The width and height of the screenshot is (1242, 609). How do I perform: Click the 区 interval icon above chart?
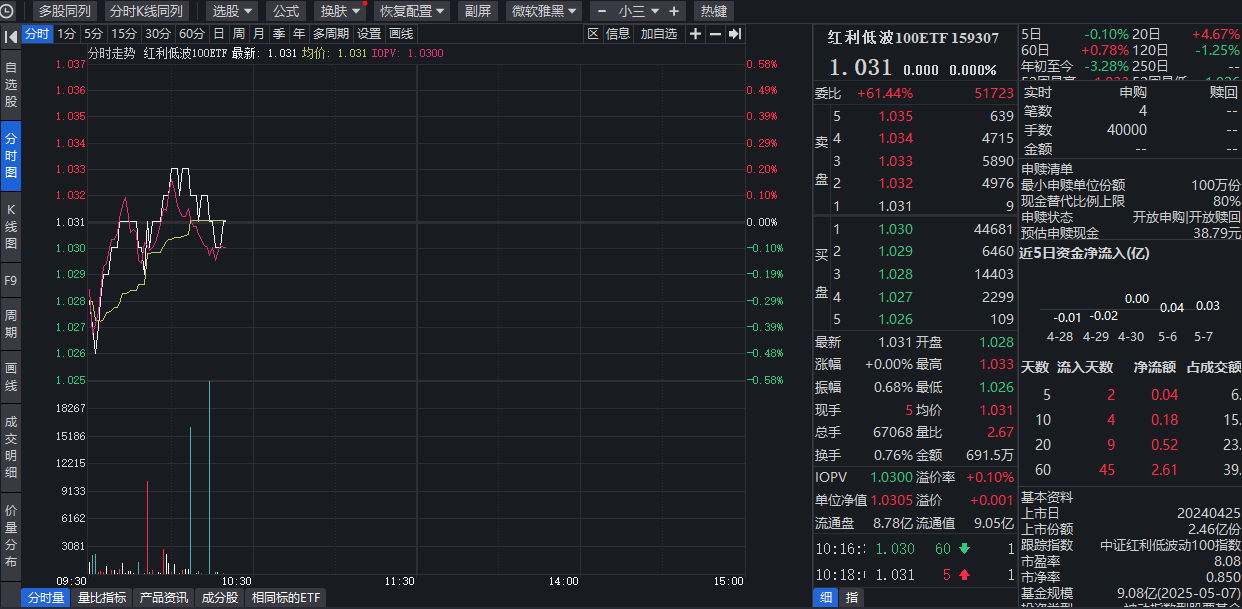pos(592,34)
